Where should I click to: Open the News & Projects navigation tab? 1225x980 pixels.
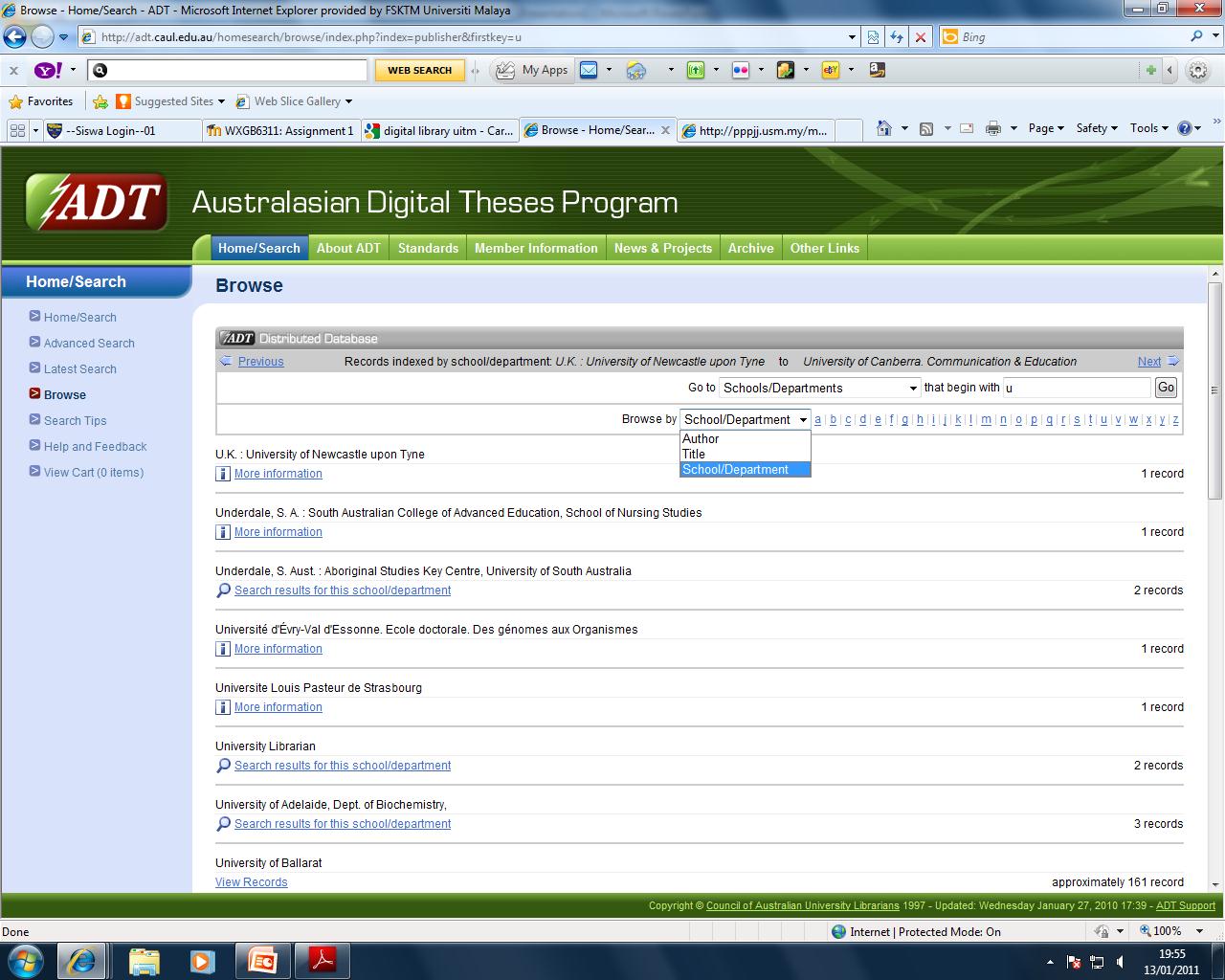663,248
